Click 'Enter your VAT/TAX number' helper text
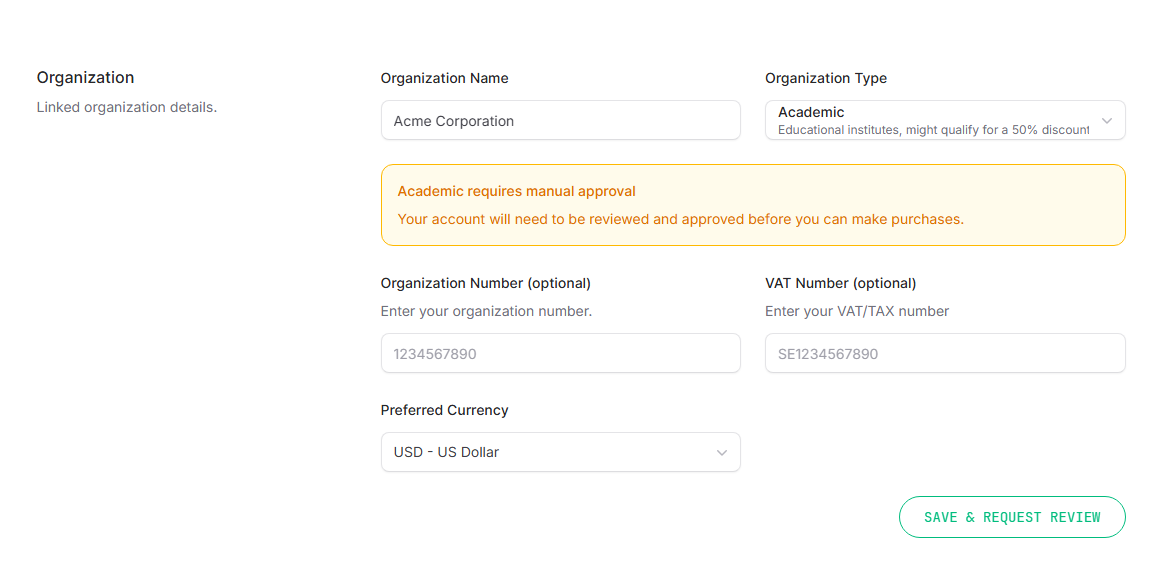 [x=857, y=312]
